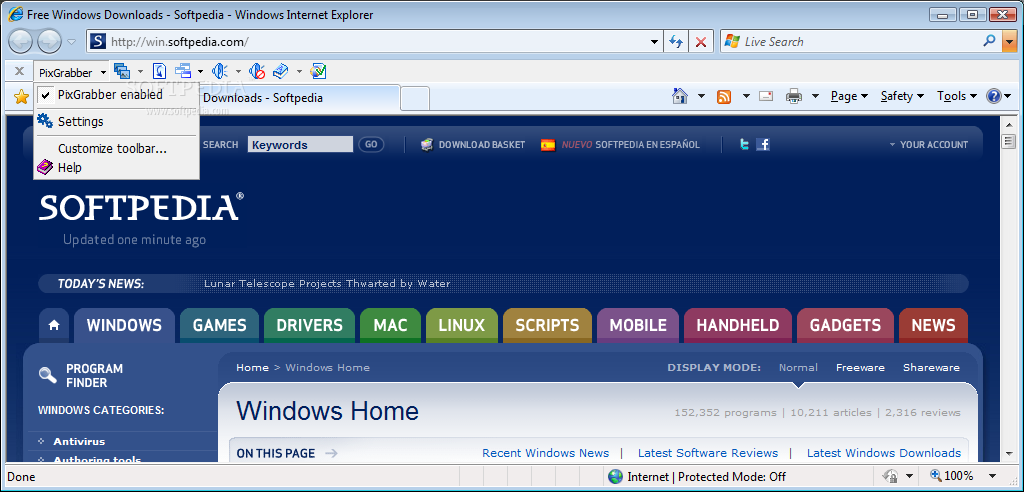Click the Print printer icon
This screenshot has height=492, width=1024.
coord(793,96)
